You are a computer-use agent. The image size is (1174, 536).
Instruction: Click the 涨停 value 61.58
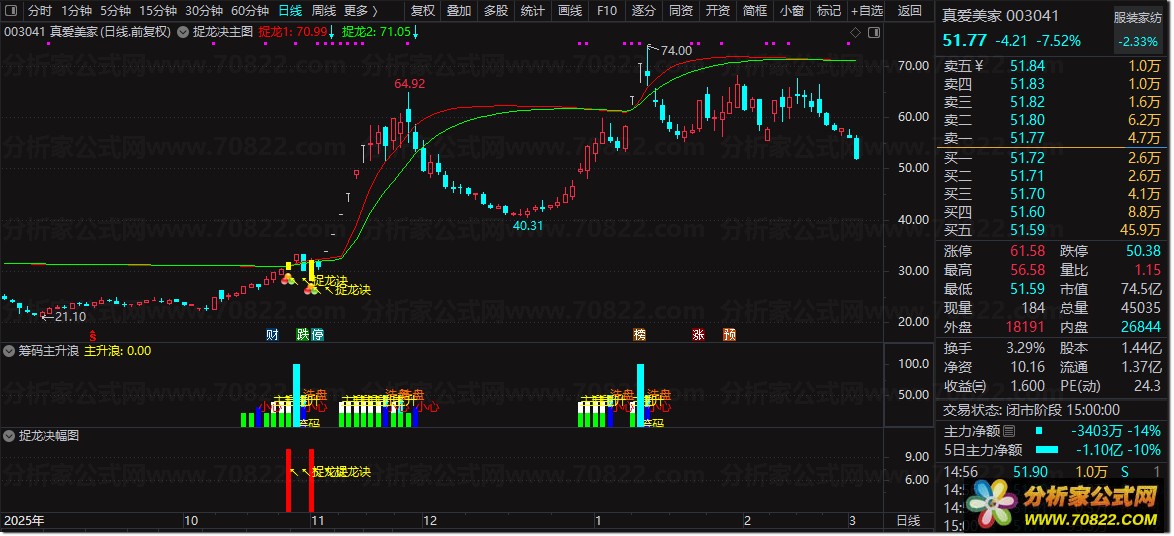pyautogui.click(x=1028, y=251)
